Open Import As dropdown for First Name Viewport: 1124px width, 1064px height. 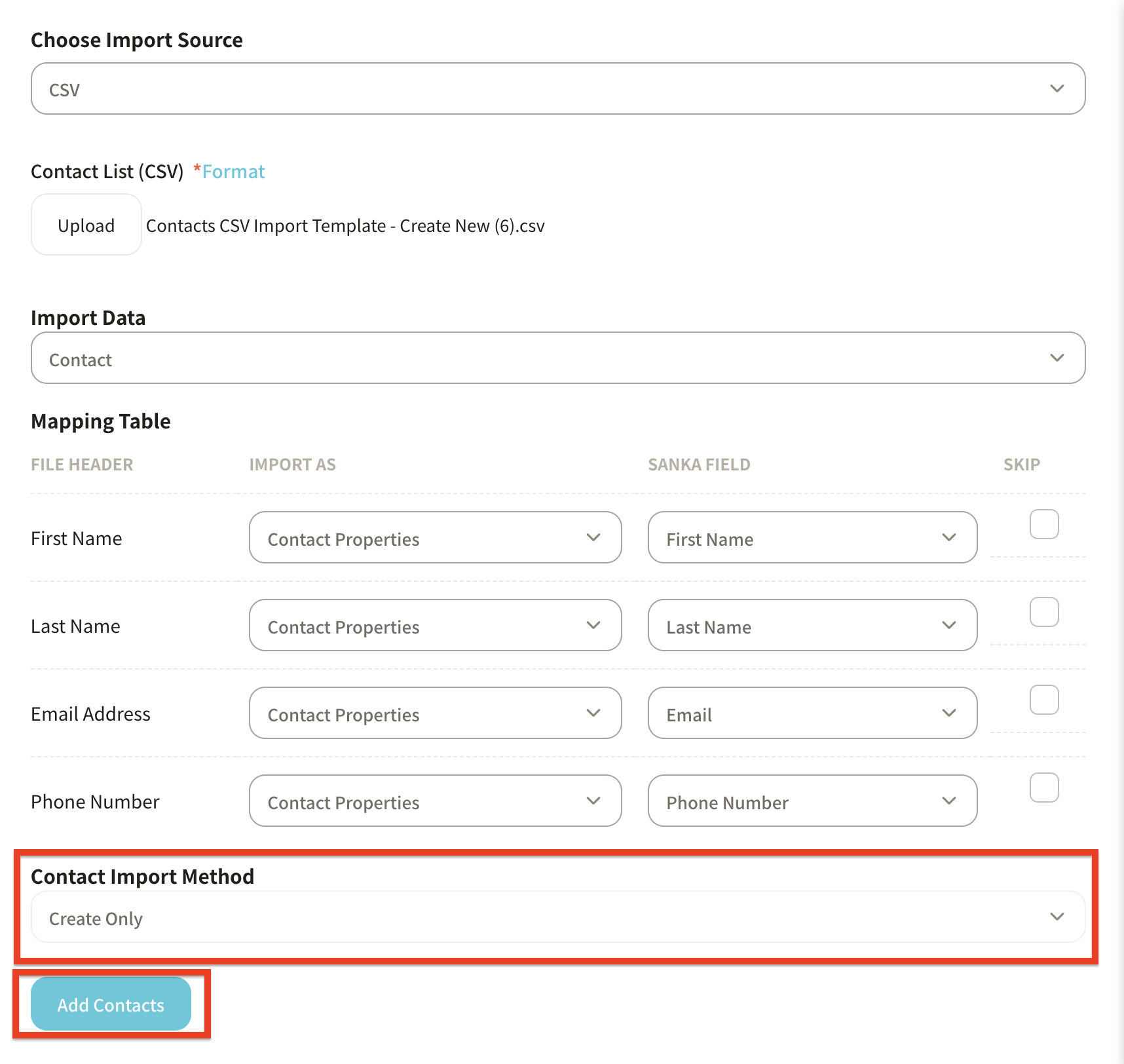(x=435, y=538)
